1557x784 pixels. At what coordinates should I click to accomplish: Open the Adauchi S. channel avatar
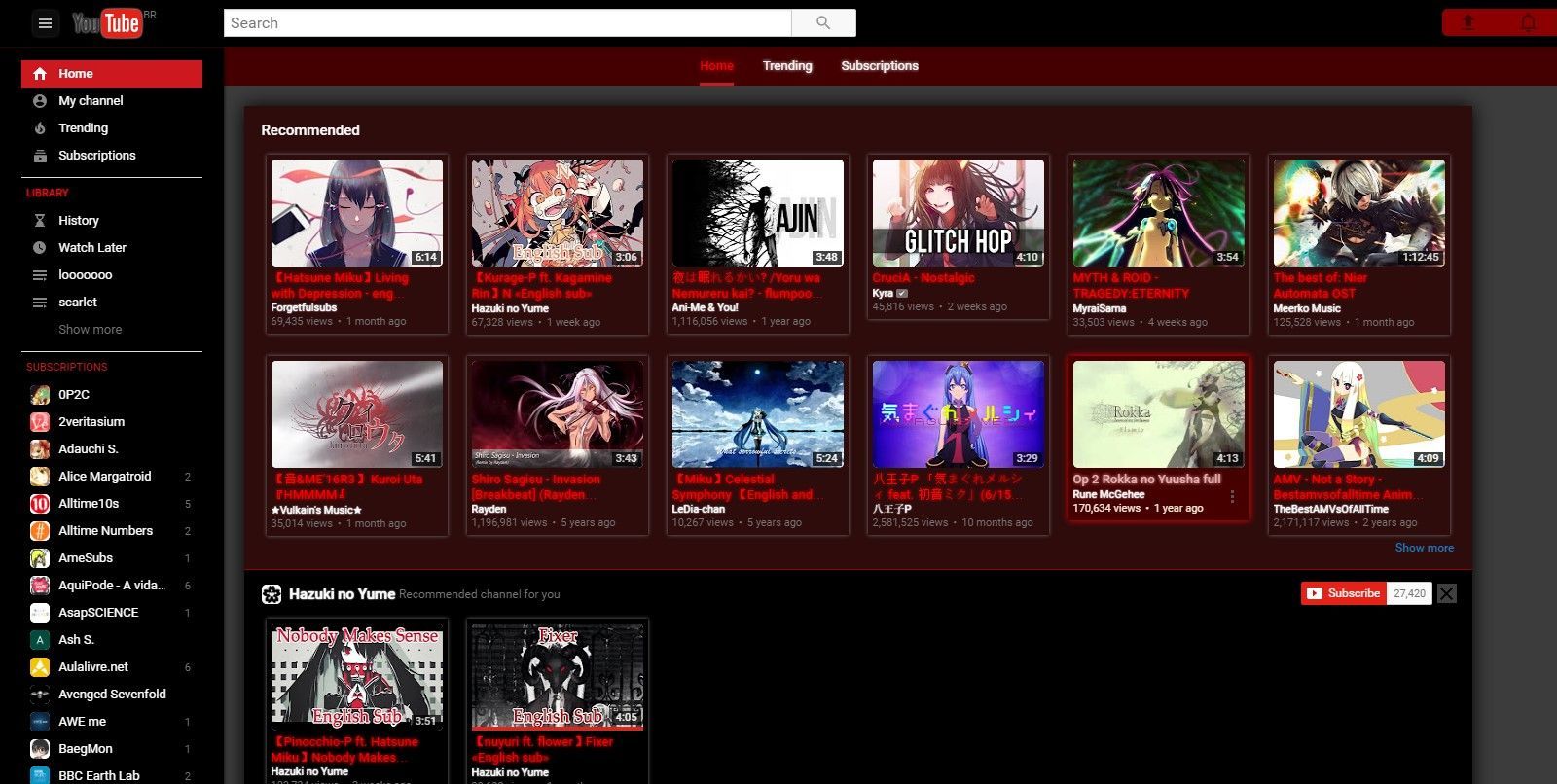coord(40,449)
